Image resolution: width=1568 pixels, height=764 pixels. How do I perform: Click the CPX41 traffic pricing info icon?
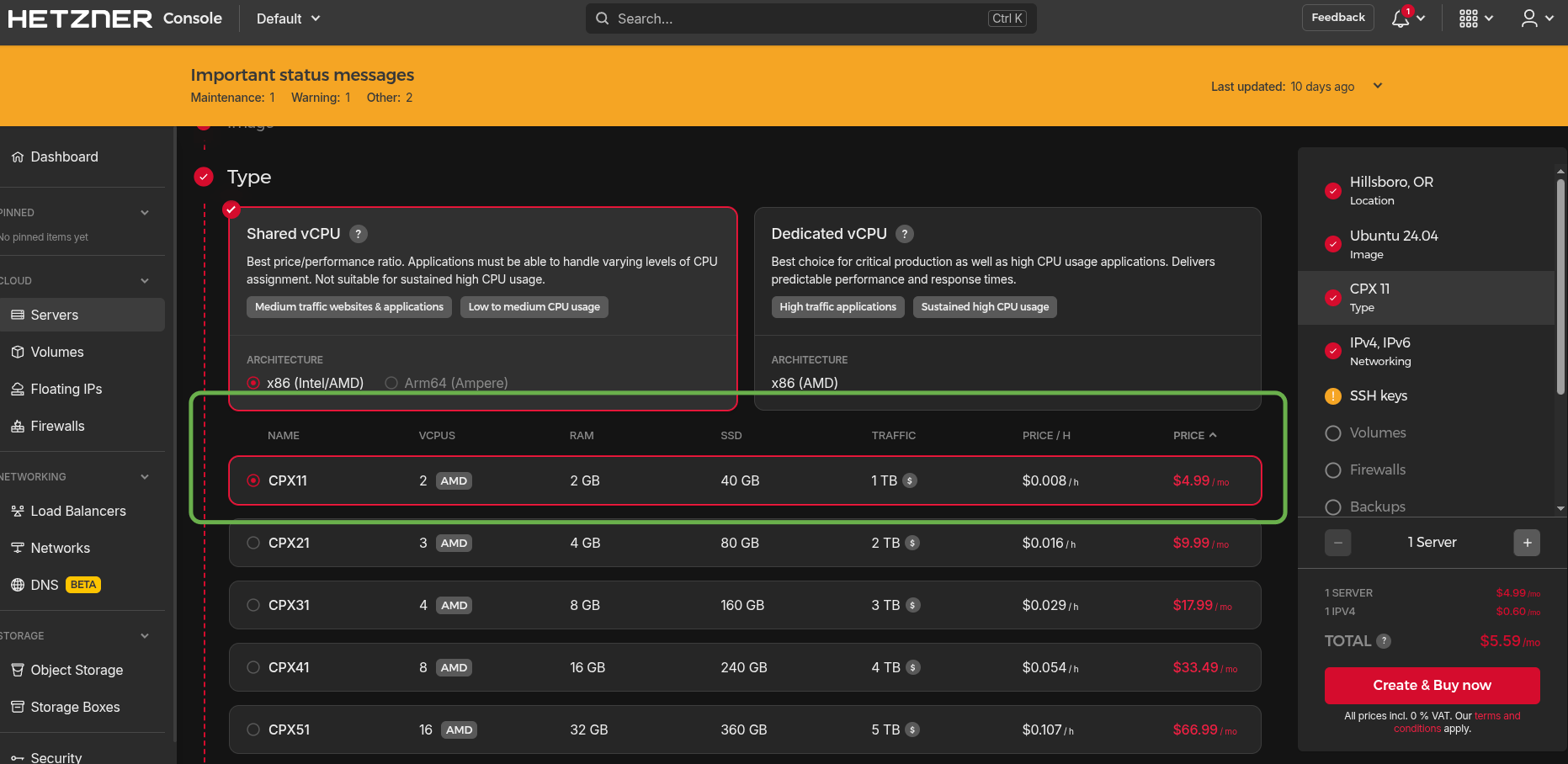(913, 667)
